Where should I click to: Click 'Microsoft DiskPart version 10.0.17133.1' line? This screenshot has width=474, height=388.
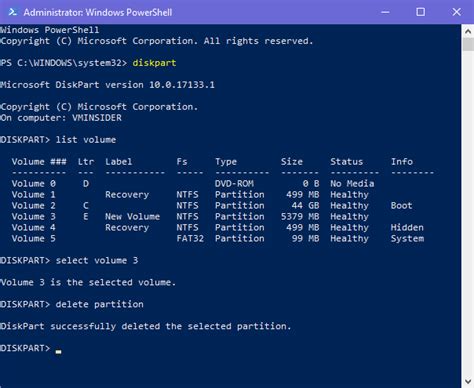pyautogui.click(x=107, y=85)
